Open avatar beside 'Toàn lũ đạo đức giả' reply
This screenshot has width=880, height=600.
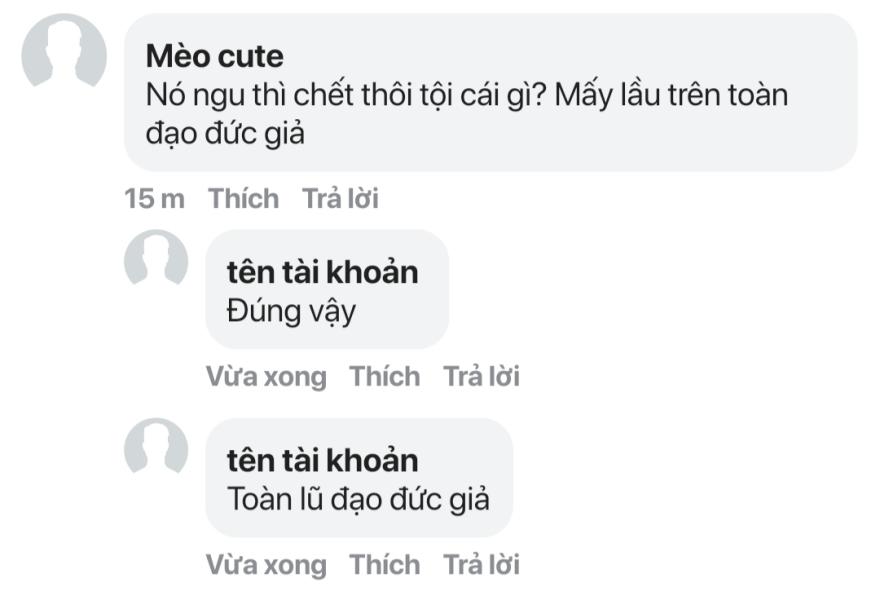point(156,446)
